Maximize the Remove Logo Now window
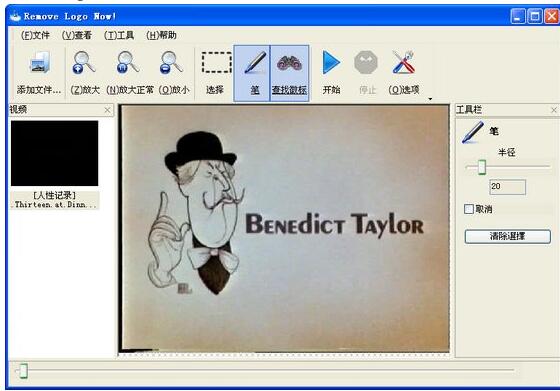This screenshot has width=560, height=391. pyautogui.click(x=535, y=16)
